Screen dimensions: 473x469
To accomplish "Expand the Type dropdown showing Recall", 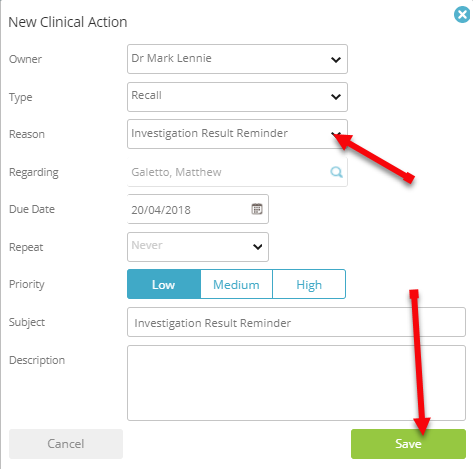I will [237, 97].
